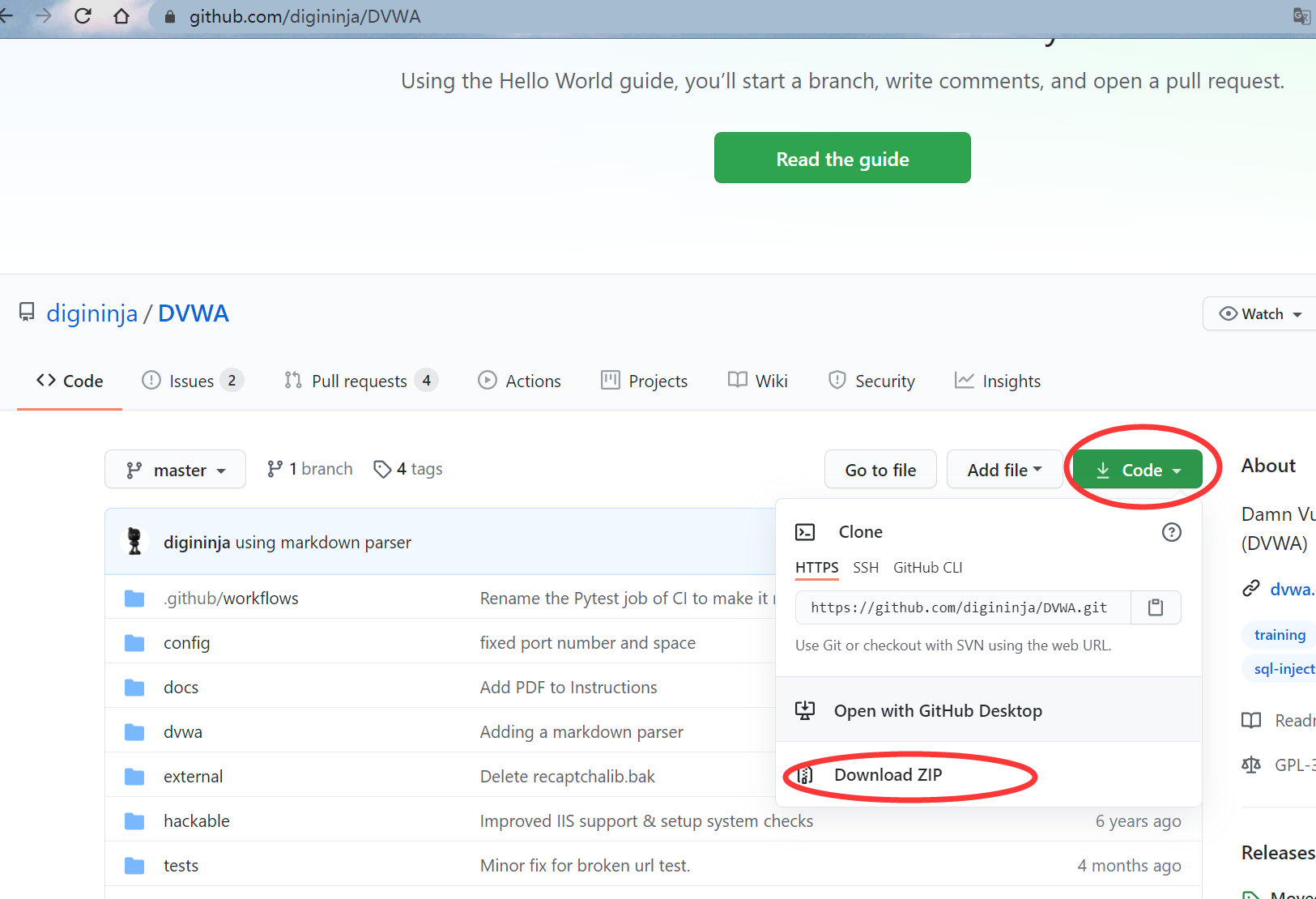Open the Actions tab
The height and width of the screenshot is (899, 1316).
pos(519,381)
